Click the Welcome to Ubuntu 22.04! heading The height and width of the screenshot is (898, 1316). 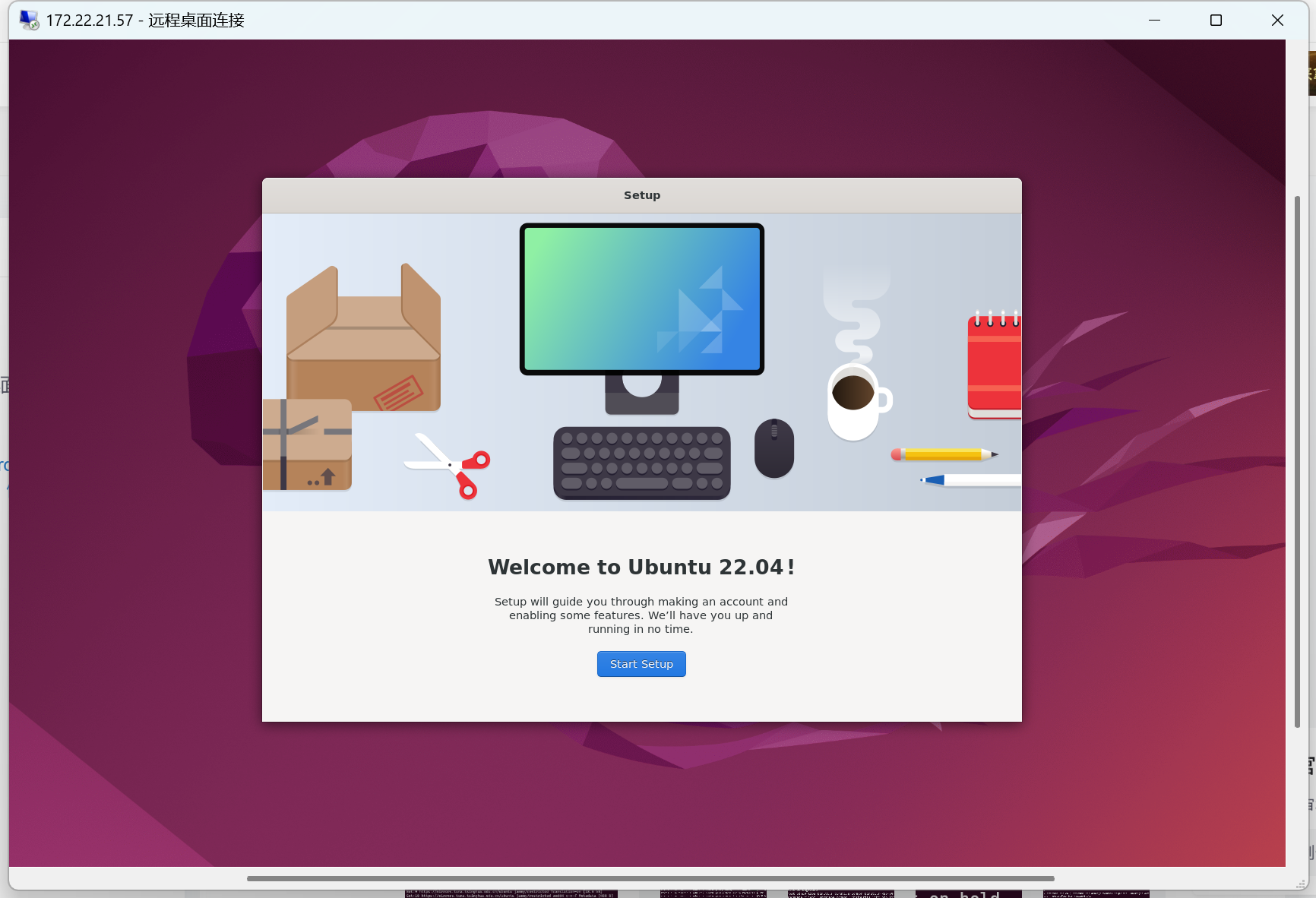pyautogui.click(x=642, y=567)
